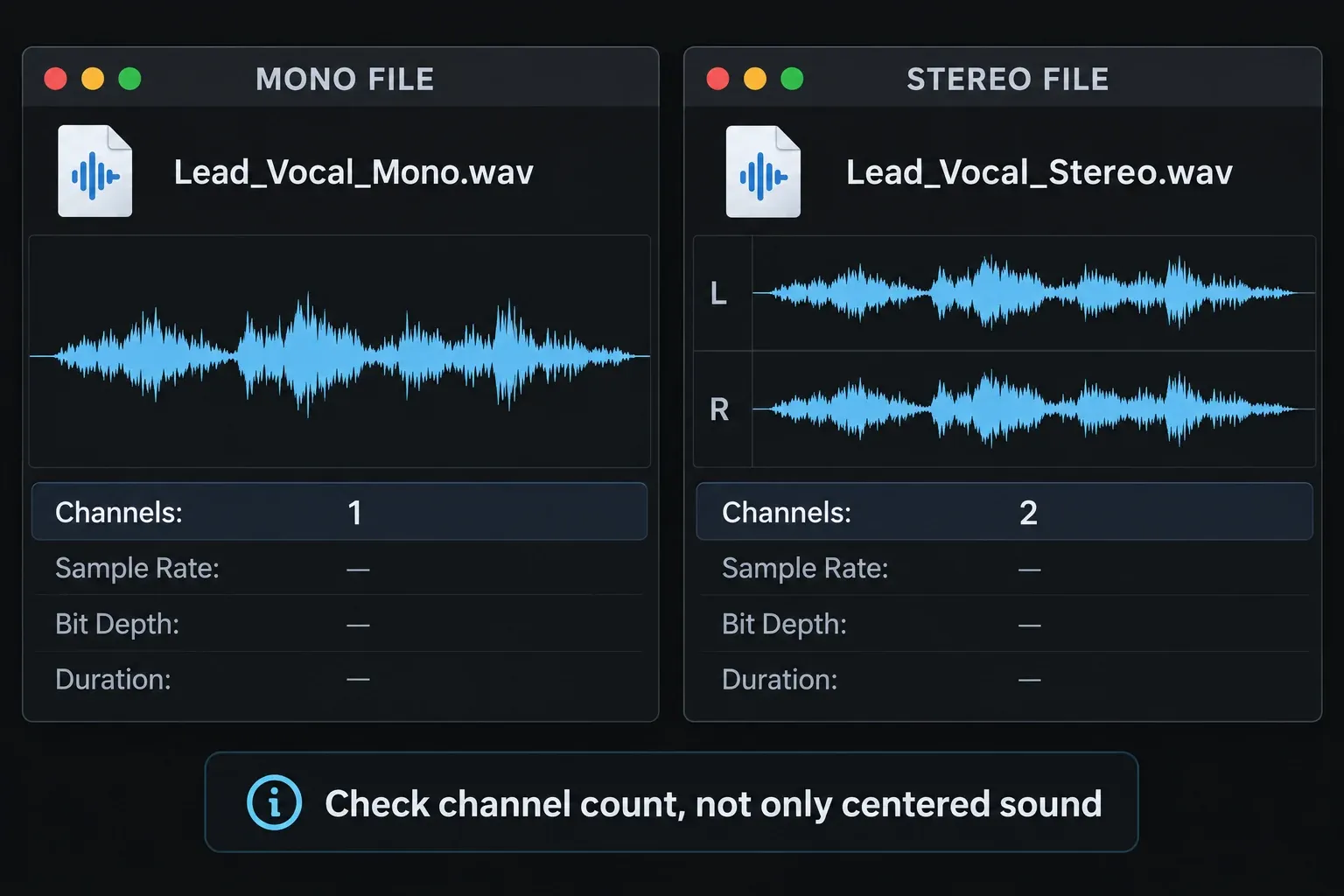Click the right channel waveform in Stereo File
This screenshot has width=1344, height=896.
point(1033,409)
